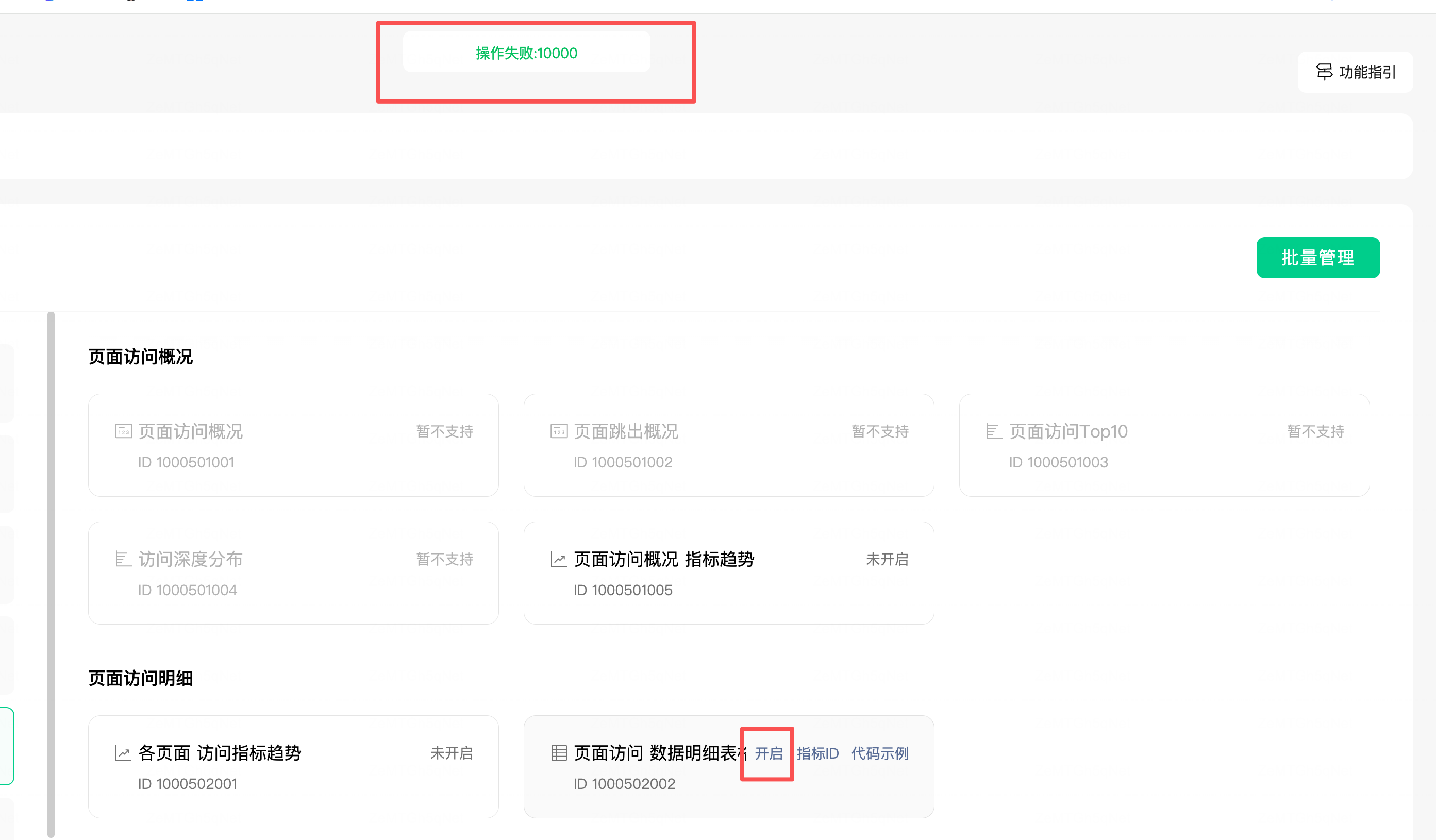
Task: Open the 代码示例 link
Action: pos(879,753)
